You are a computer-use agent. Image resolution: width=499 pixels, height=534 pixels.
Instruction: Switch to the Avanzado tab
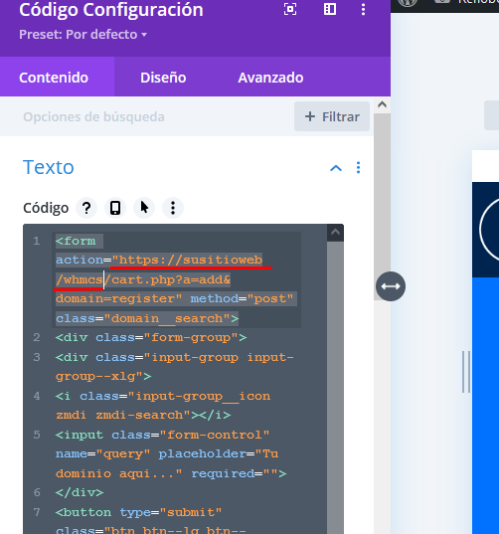coord(270,77)
